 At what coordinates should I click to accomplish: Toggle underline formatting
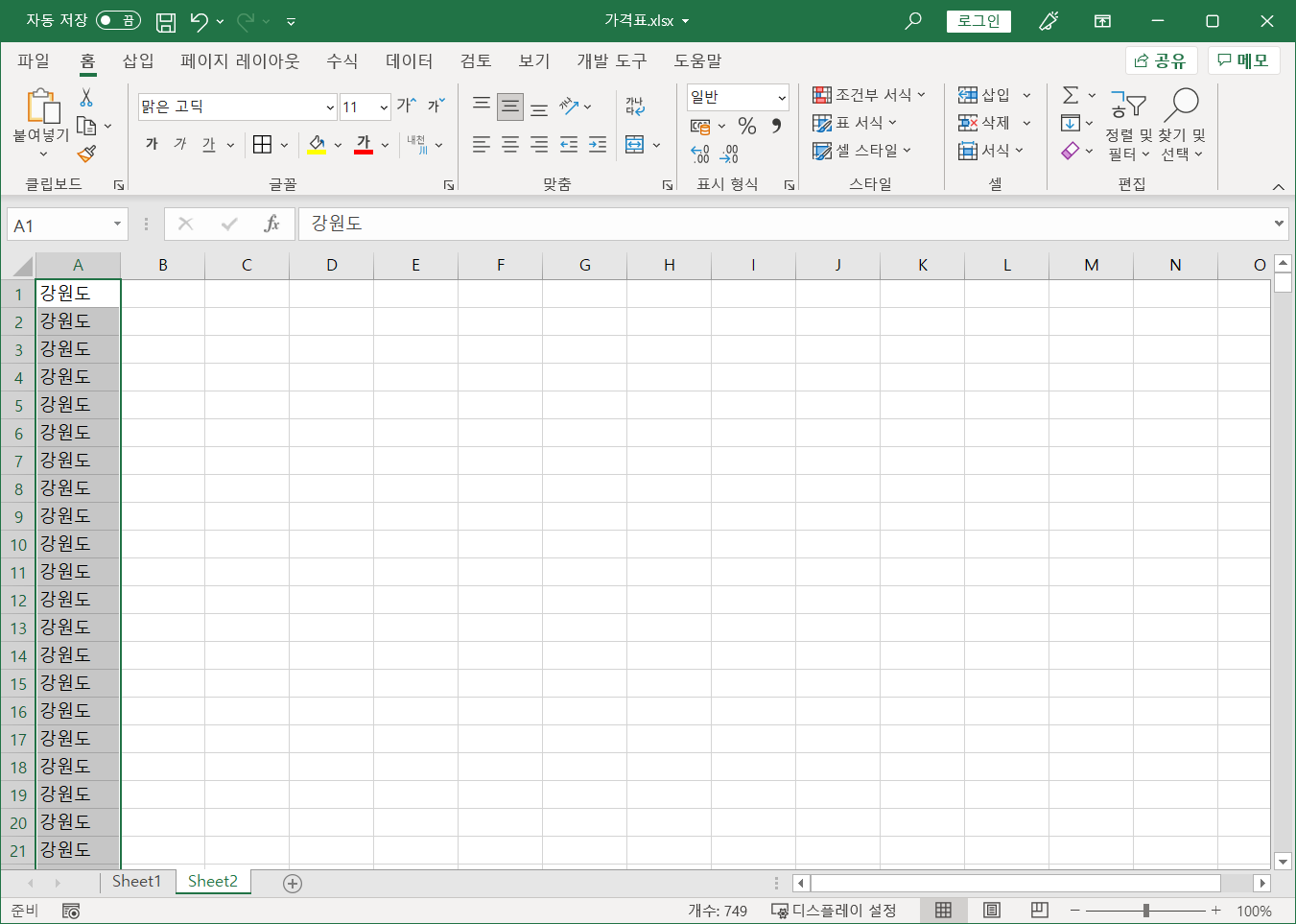(x=209, y=145)
